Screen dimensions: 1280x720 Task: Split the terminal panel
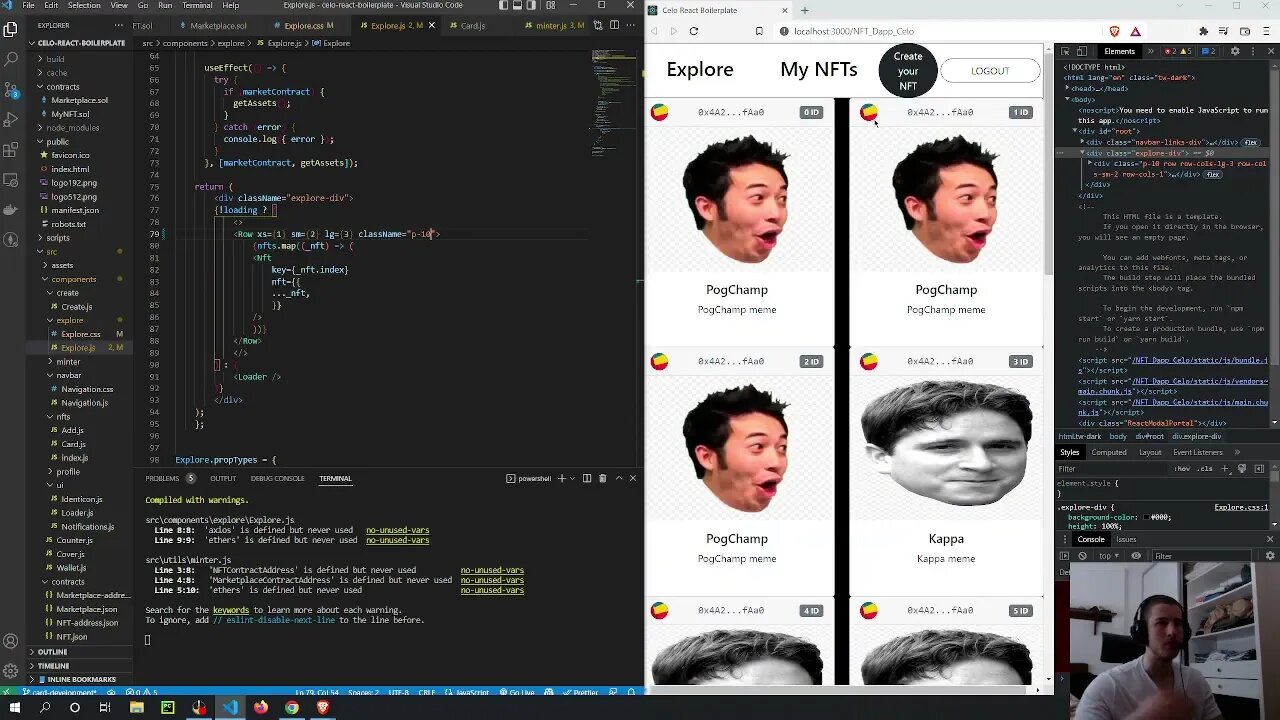tap(587, 478)
